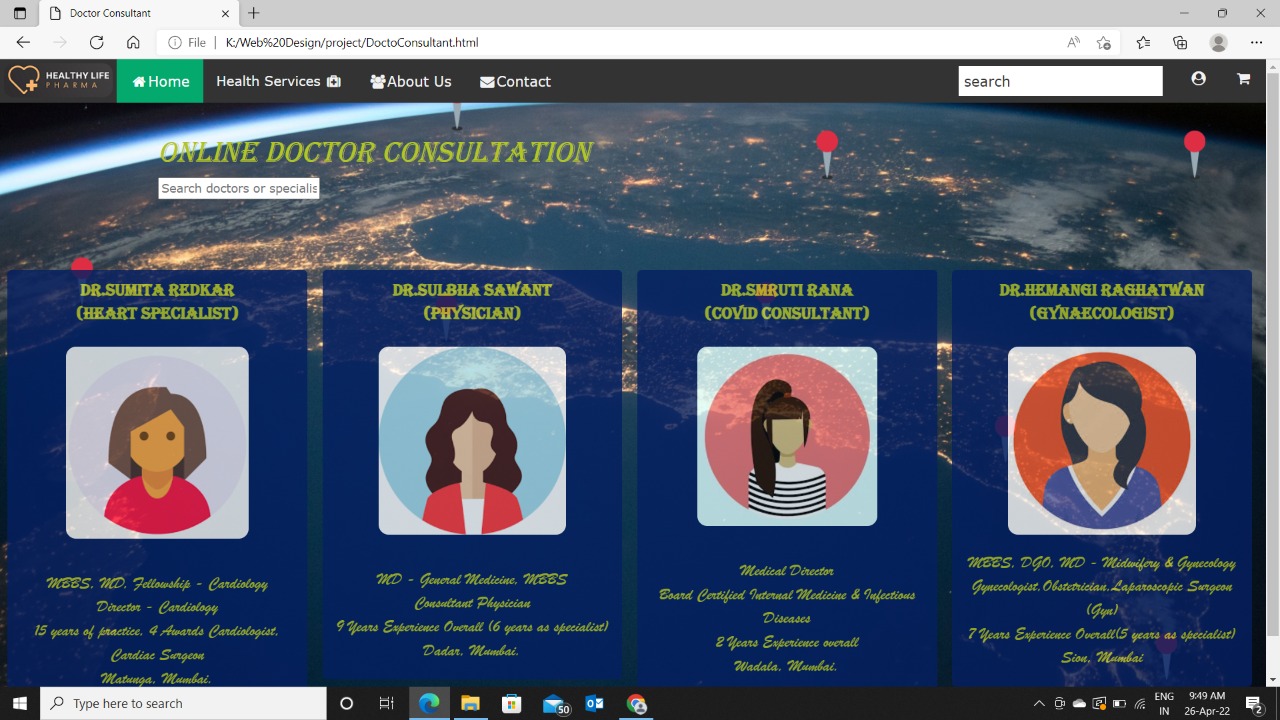Open the notification center
Screen dimensions: 1280x720
1253,704
